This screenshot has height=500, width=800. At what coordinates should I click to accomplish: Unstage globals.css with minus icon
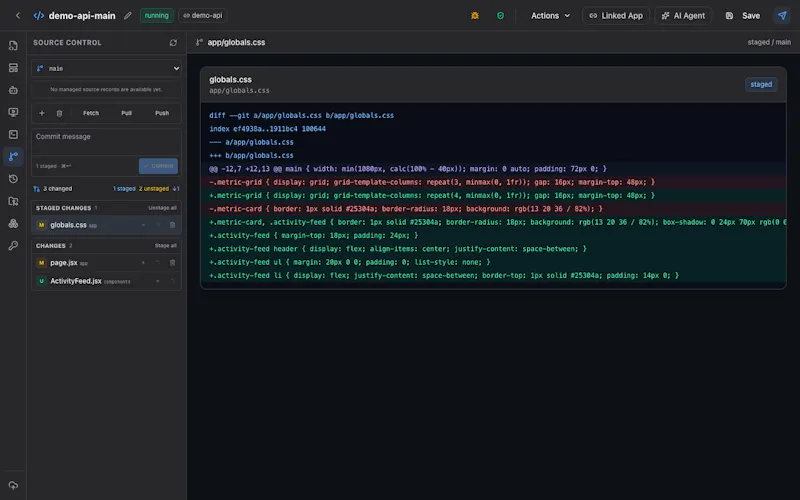click(x=143, y=225)
